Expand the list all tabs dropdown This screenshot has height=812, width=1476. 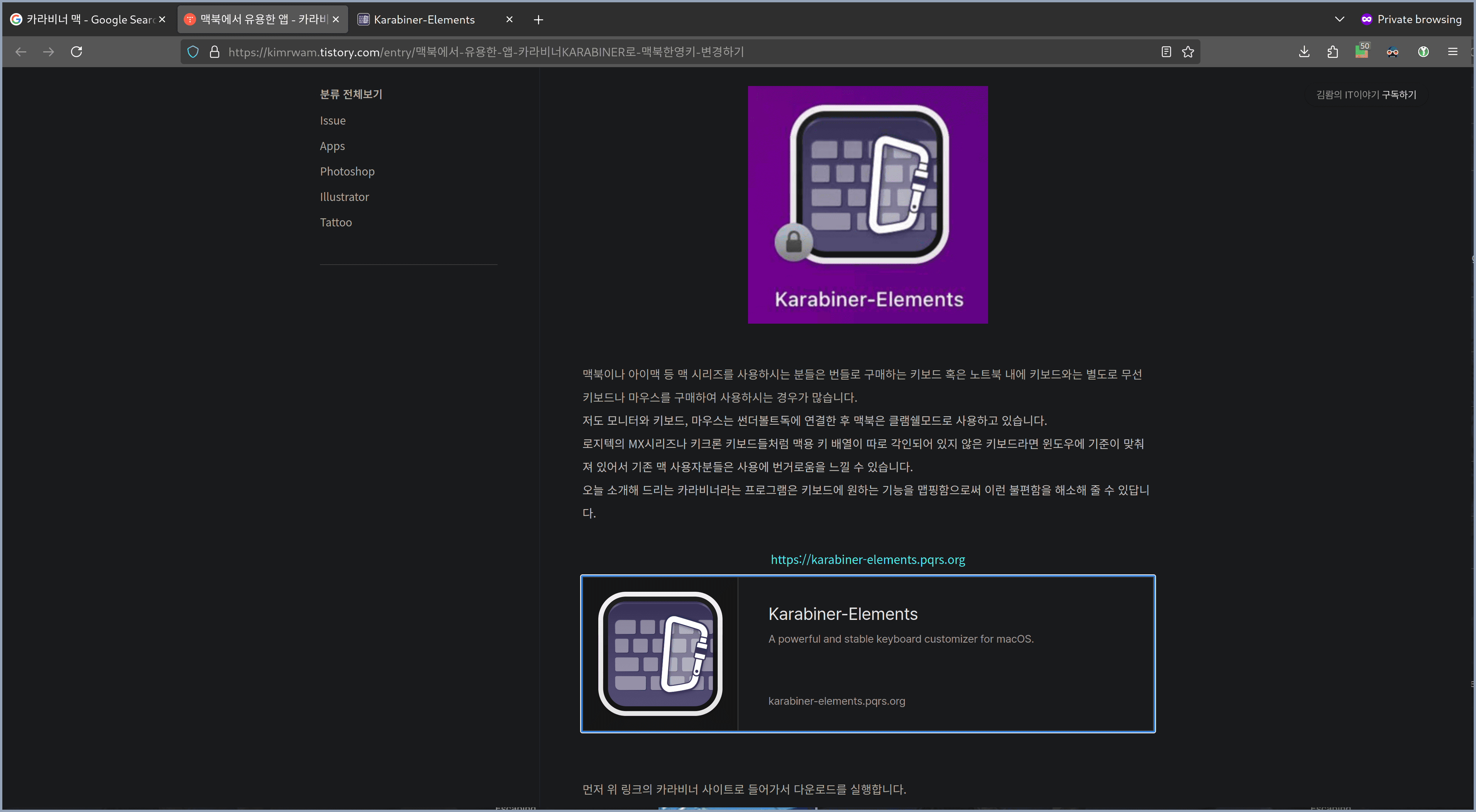[1339, 19]
